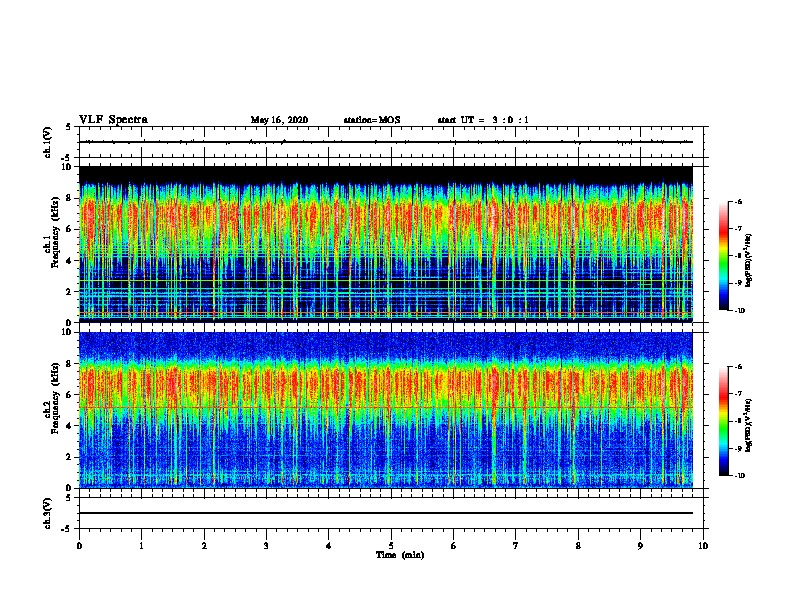This screenshot has width=792, height=612.
Task: Click the 'ch.3(V)' axis label
Action: 47,513
